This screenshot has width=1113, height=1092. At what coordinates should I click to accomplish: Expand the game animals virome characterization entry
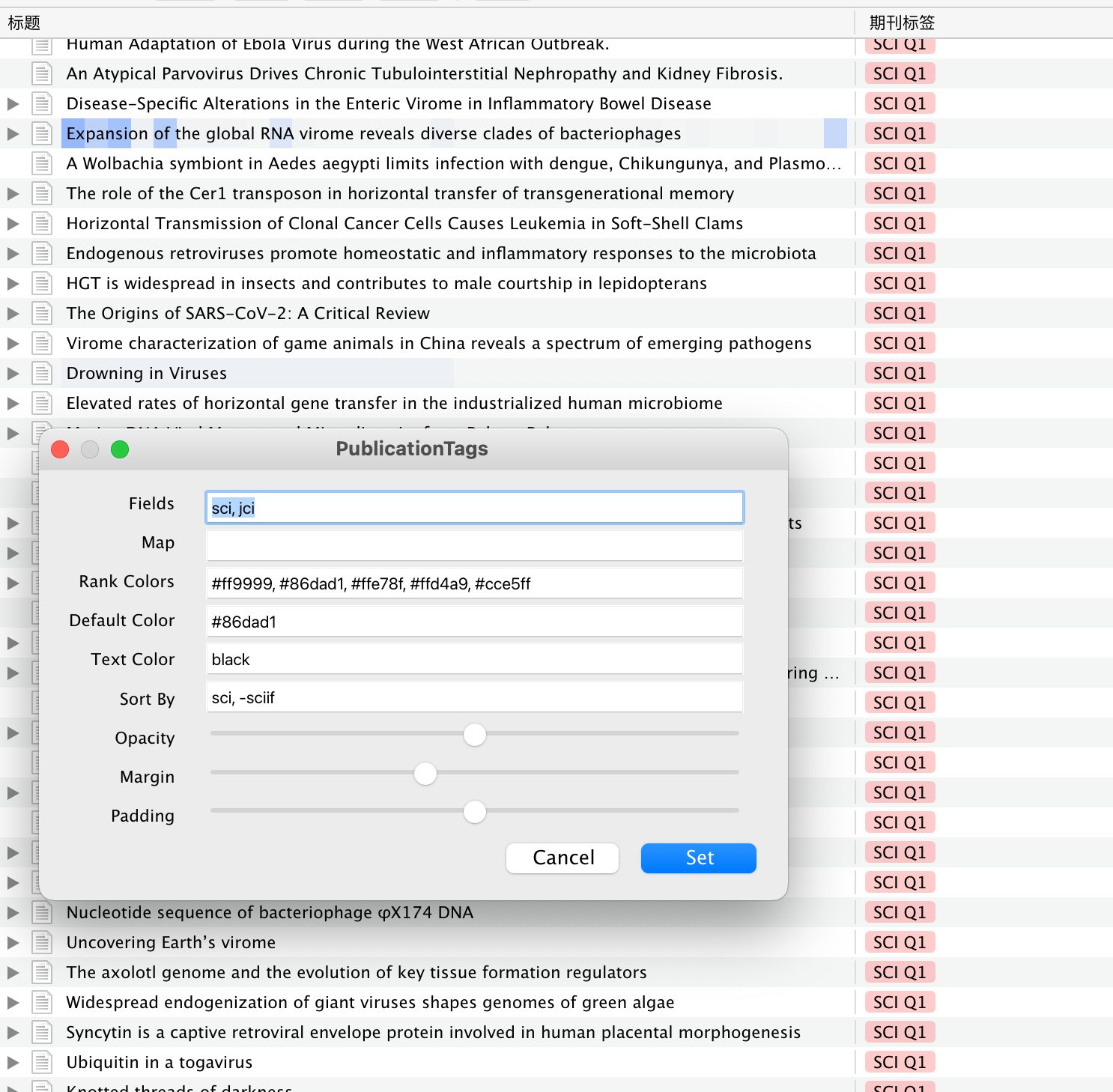pyautogui.click(x=13, y=343)
